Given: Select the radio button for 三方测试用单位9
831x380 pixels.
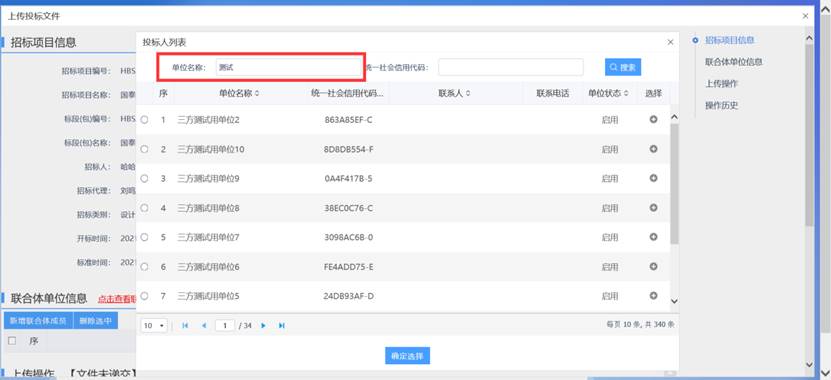Looking at the screenshot, I should [144, 179].
